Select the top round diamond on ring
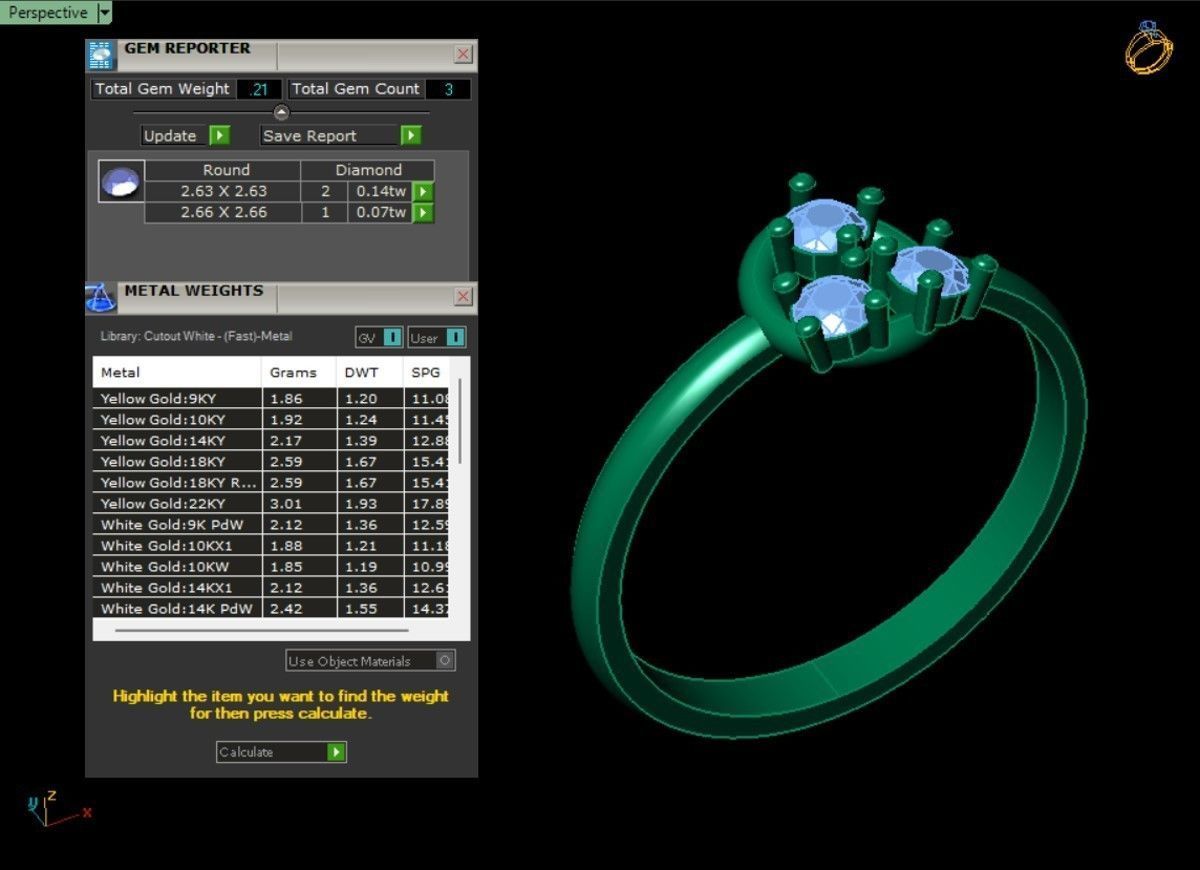The height and width of the screenshot is (870, 1200). pyautogui.click(x=824, y=227)
